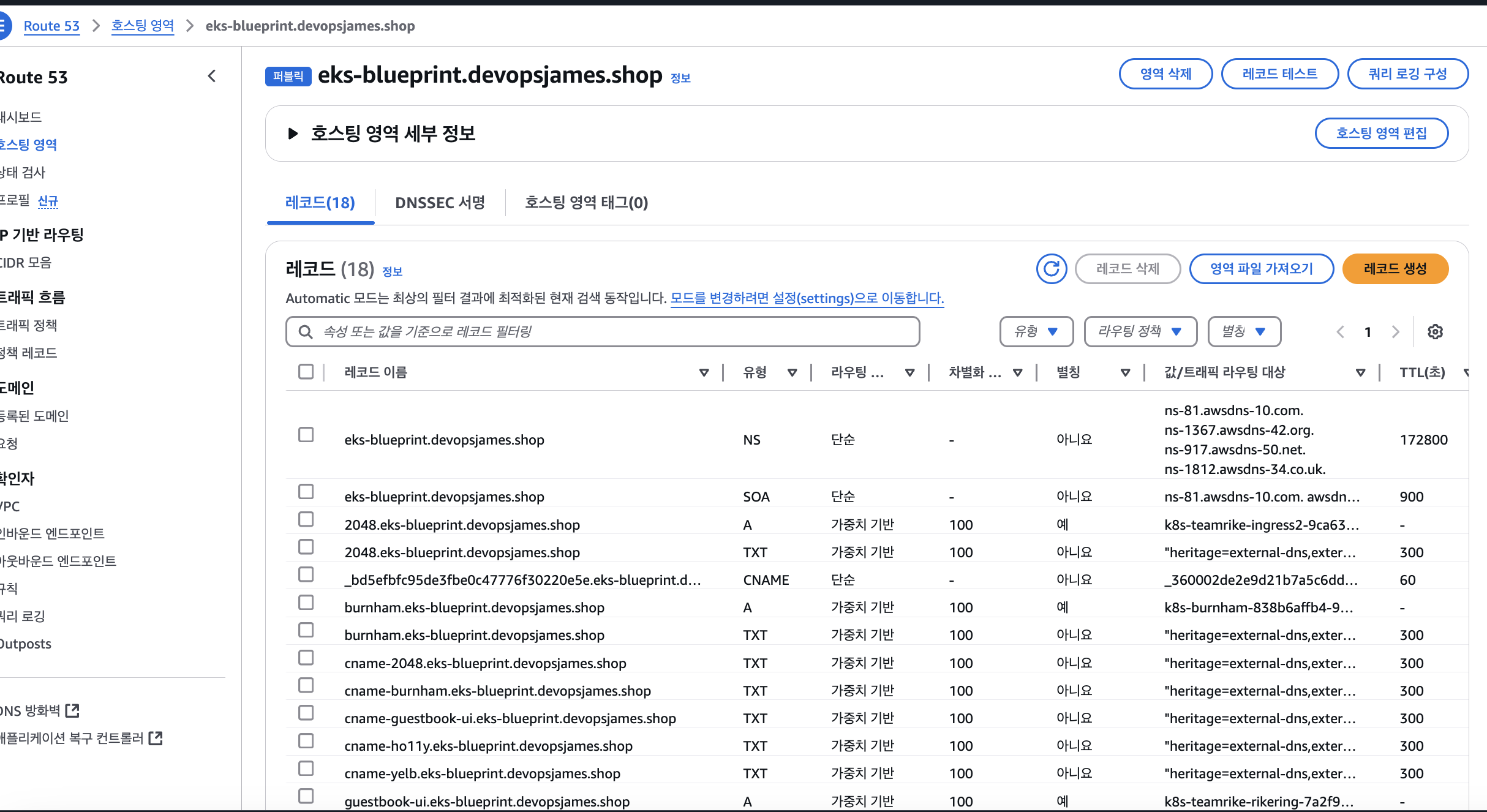Sort by record name column arrow
1487x812 pixels.
(x=704, y=372)
